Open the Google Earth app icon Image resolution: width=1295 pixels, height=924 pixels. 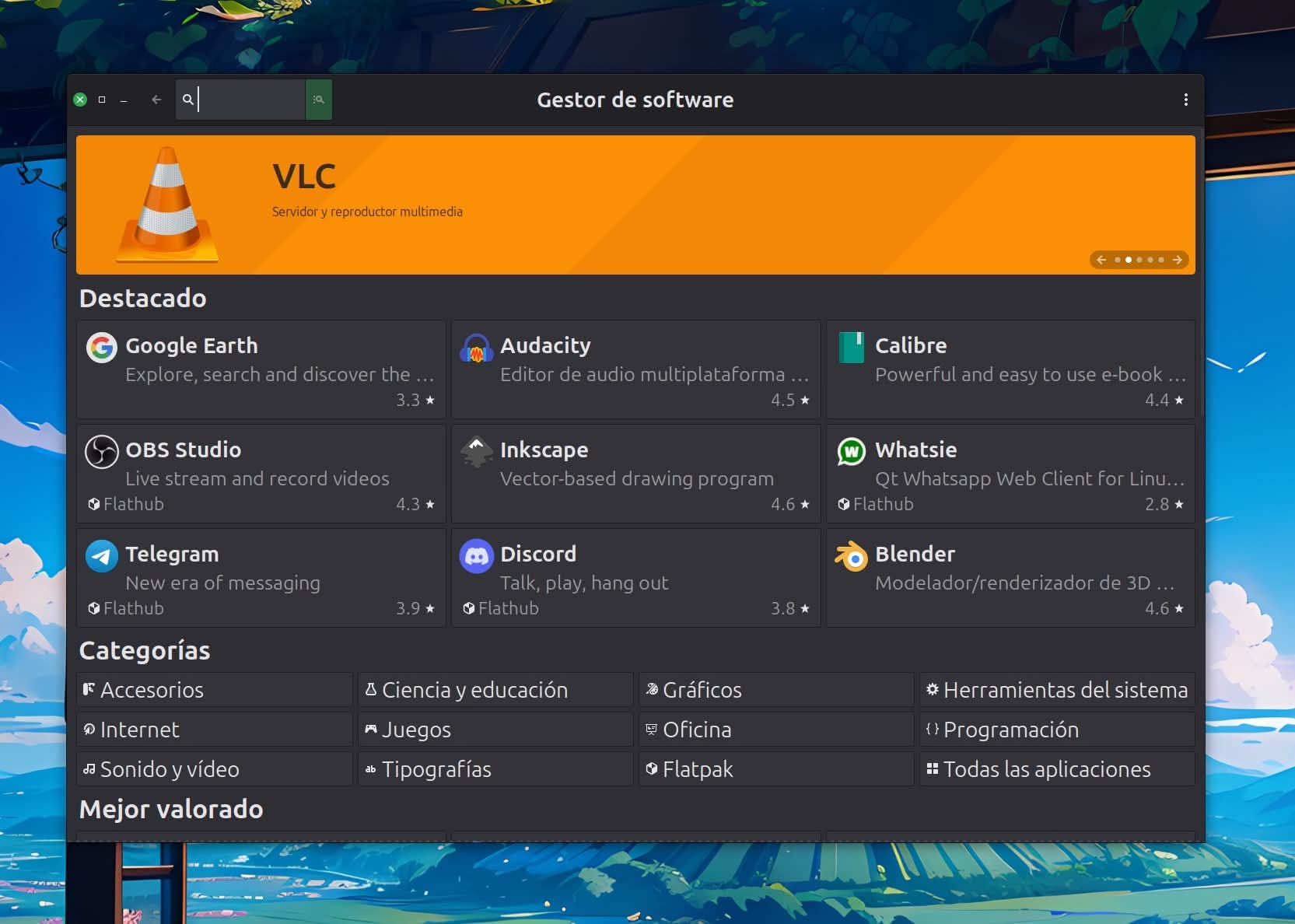(x=101, y=348)
